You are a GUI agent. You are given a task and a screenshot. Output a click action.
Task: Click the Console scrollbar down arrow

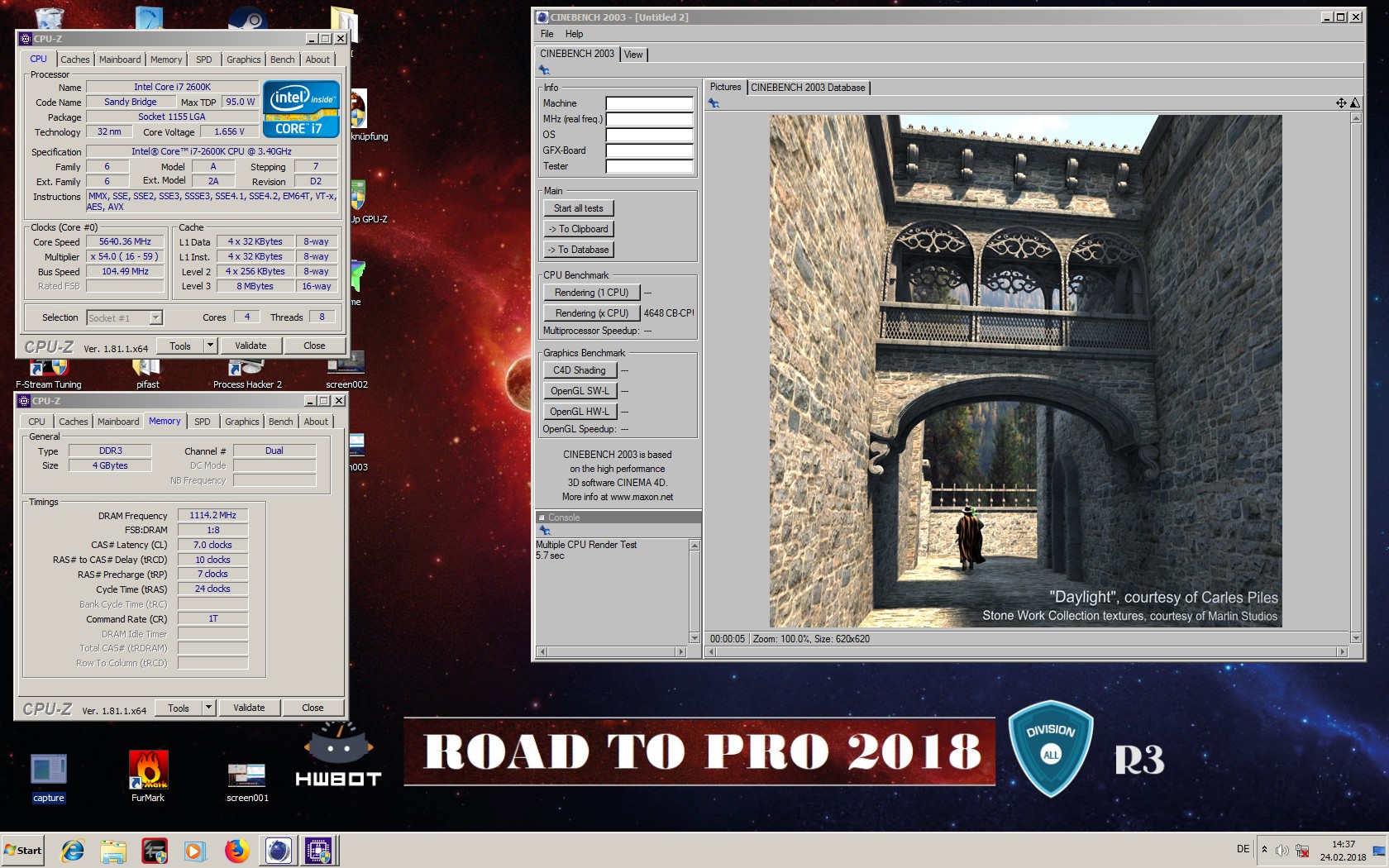pyautogui.click(x=694, y=637)
